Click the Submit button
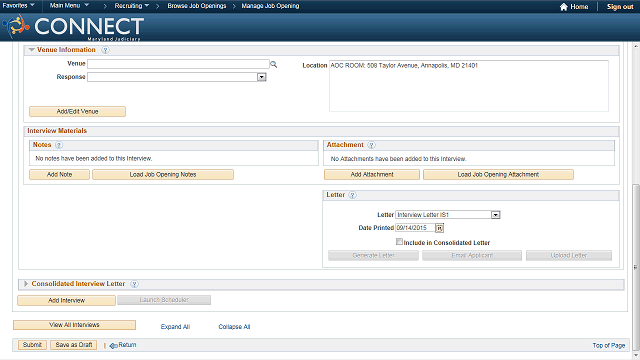 [x=32, y=345]
